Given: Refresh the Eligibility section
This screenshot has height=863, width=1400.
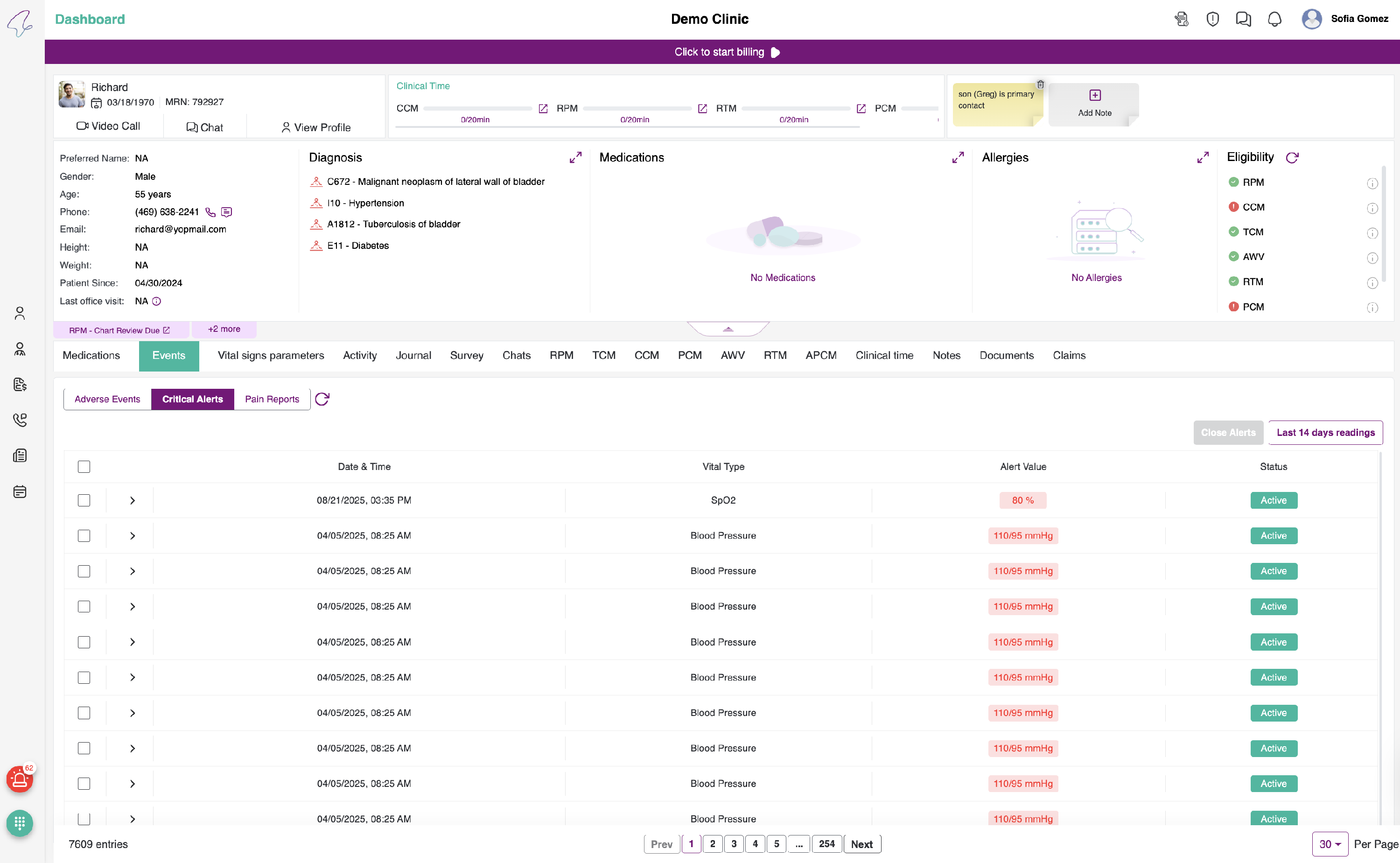Looking at the screenshot, I should (1292, 158).
